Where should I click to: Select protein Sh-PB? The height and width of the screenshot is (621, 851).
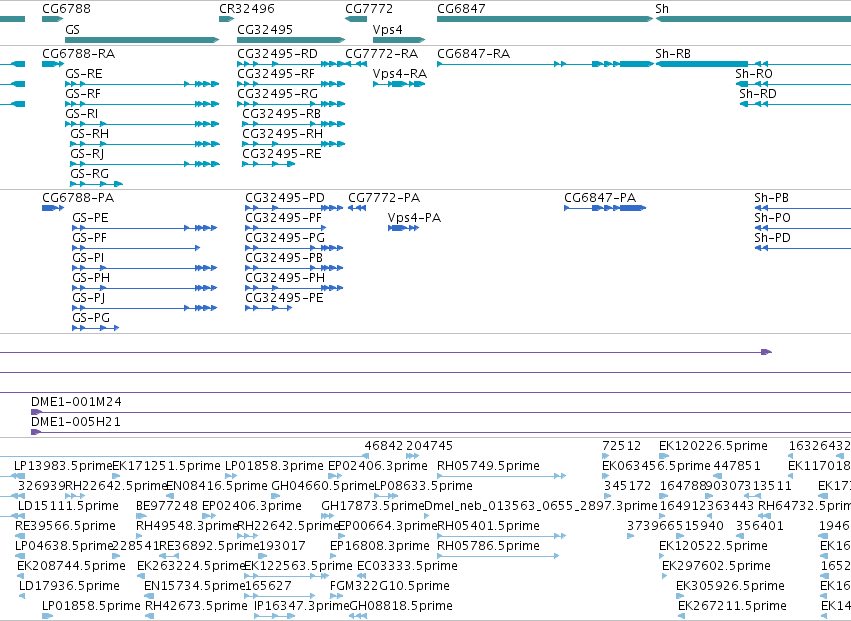point(771,198)
